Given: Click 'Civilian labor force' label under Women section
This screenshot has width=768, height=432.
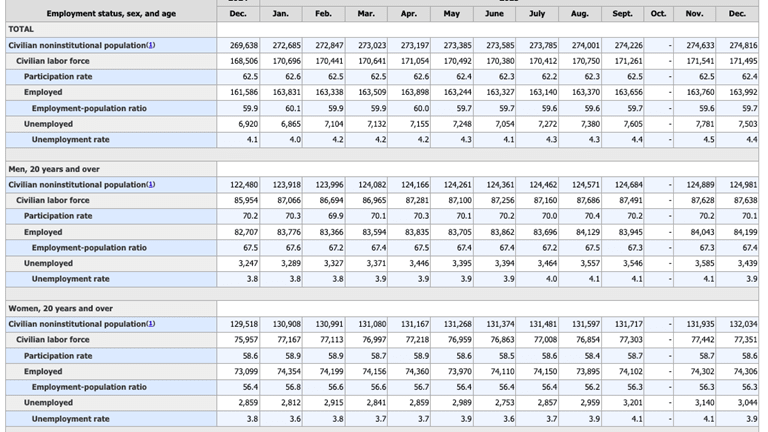Looking at the screenshot, I should (x=53, y=340).
